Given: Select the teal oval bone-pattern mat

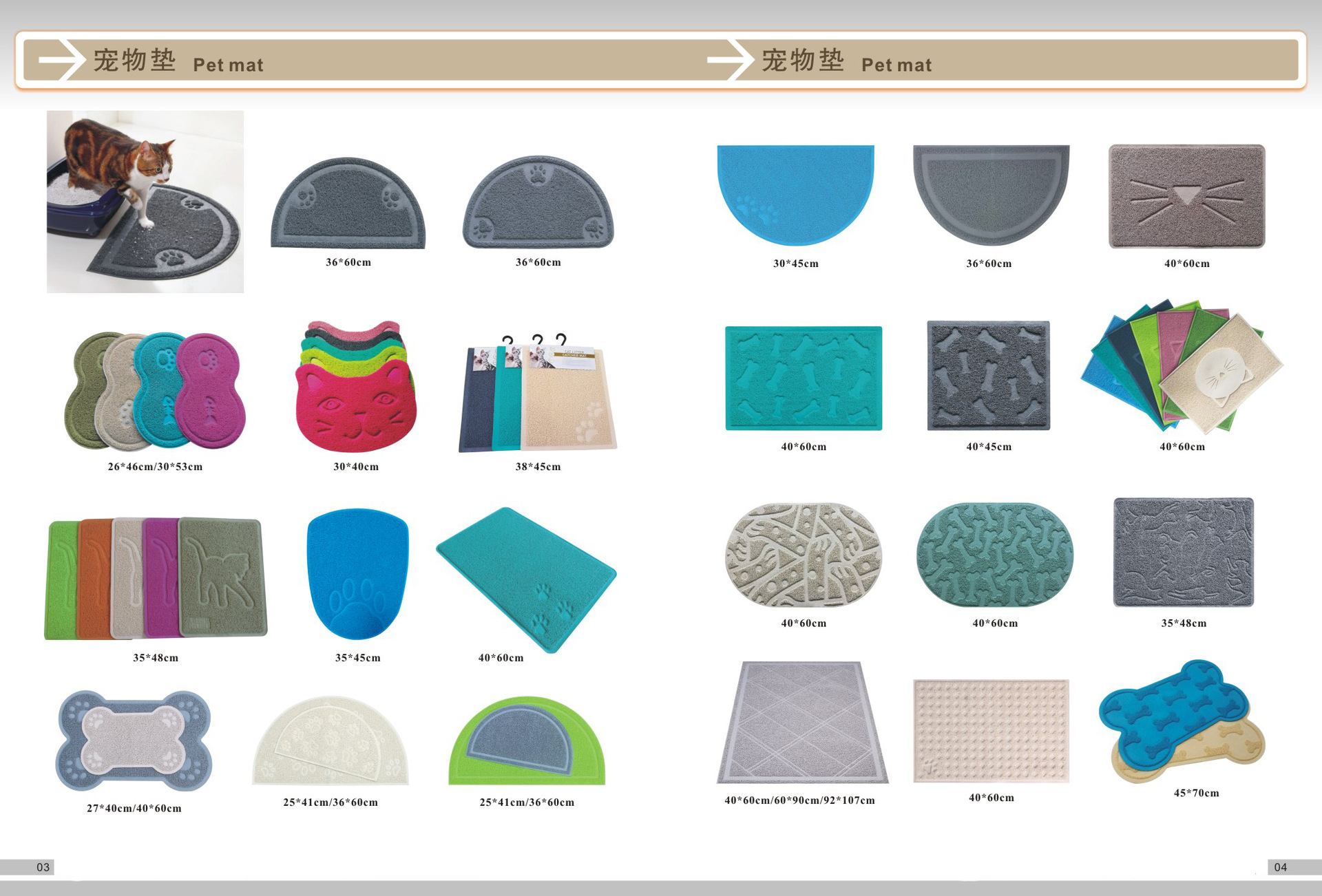Looking at the screenshot, I should tap(994, 555).
